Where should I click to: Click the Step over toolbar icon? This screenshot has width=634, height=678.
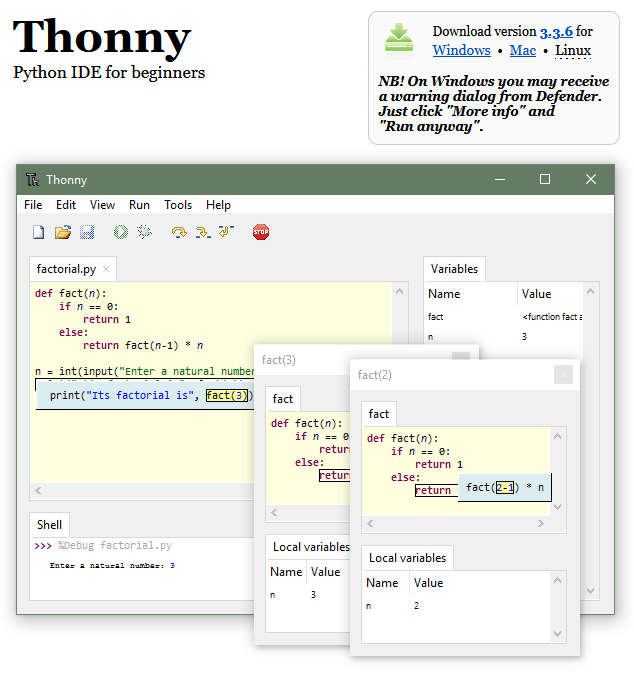pos(179,232)
